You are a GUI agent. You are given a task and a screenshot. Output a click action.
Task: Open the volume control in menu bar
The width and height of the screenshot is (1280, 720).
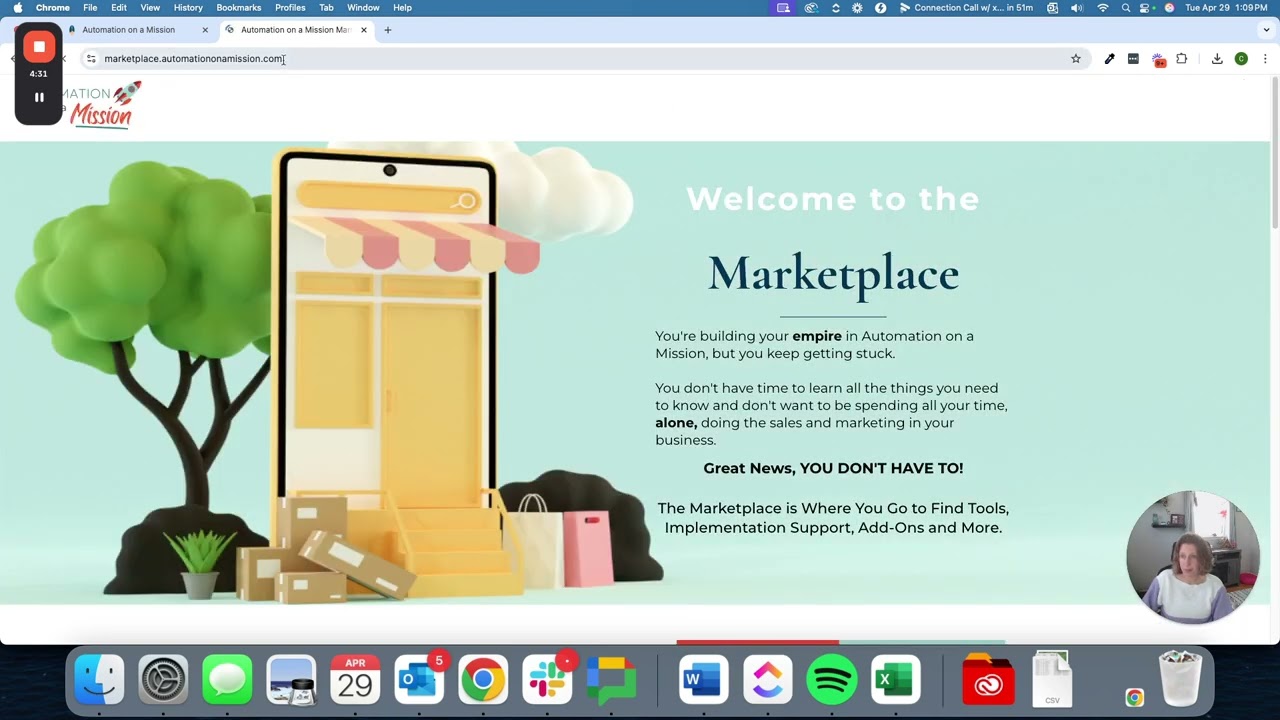pyautogui.click(x=1077, y=8)
